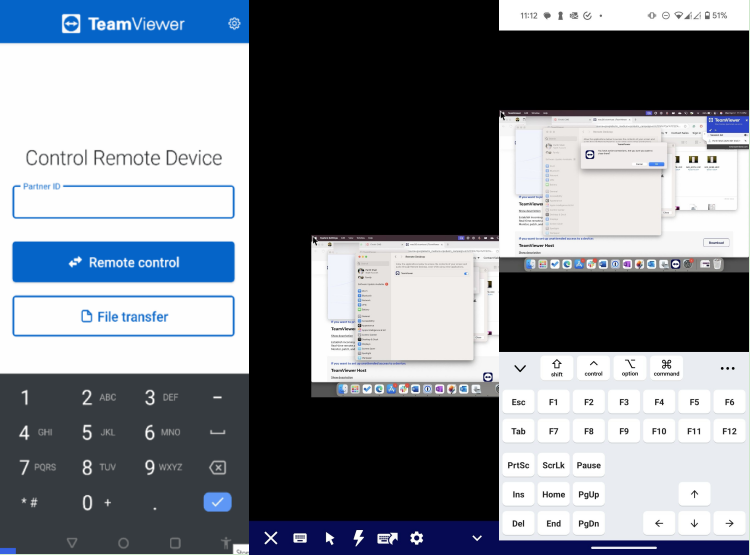Tap the up arrow key
This screenshot has width=750, height=555.
click(695, 494)
